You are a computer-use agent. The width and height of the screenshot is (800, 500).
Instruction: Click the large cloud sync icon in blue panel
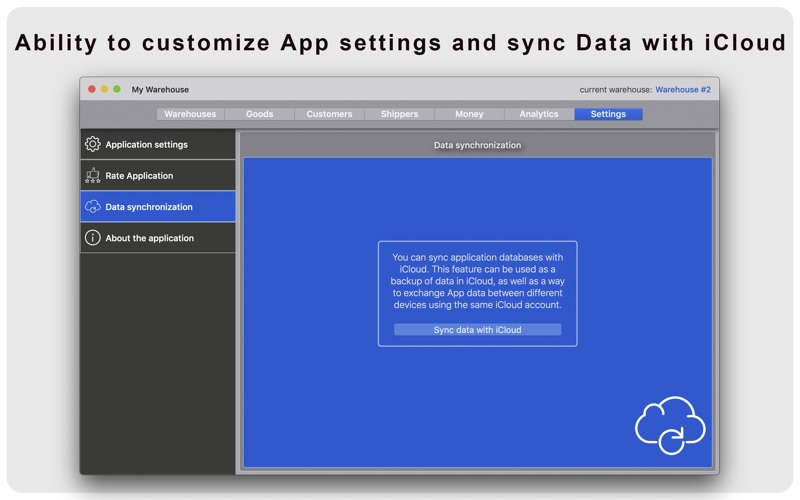(670, 425)
